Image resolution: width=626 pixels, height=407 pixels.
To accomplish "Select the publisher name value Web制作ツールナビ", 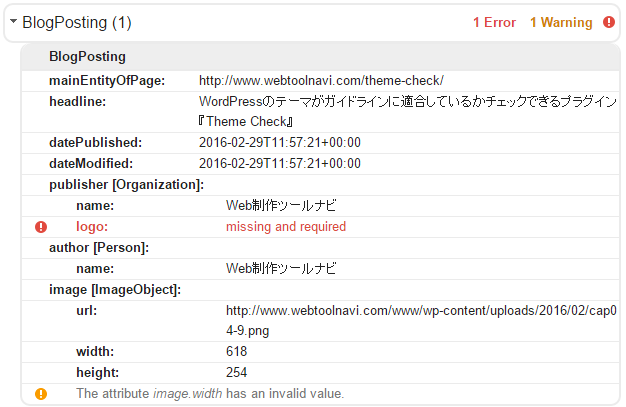I will 281,206.
